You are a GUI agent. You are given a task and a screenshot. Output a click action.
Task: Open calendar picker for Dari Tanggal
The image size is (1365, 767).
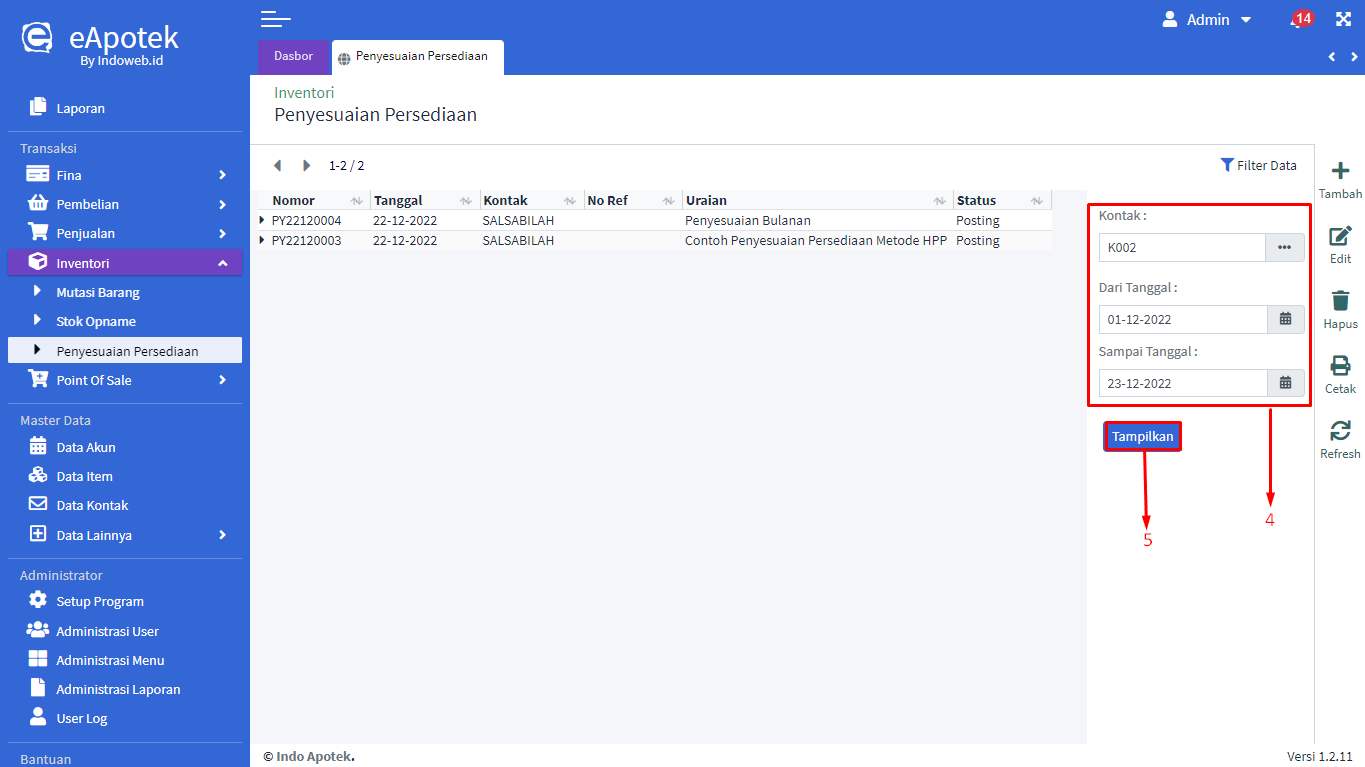point(1286,320)
